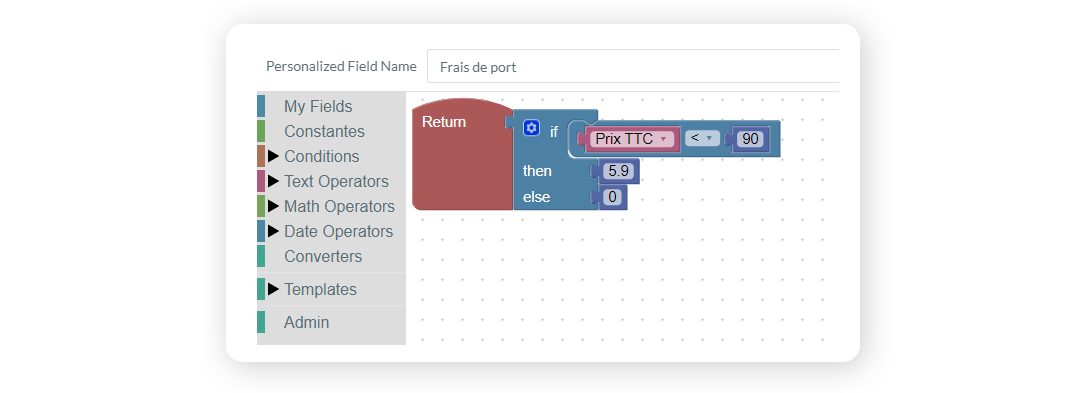Expand the Text Operators category arrow
The height and width of the screenshot is (393, 1072).
pos(273,181)
